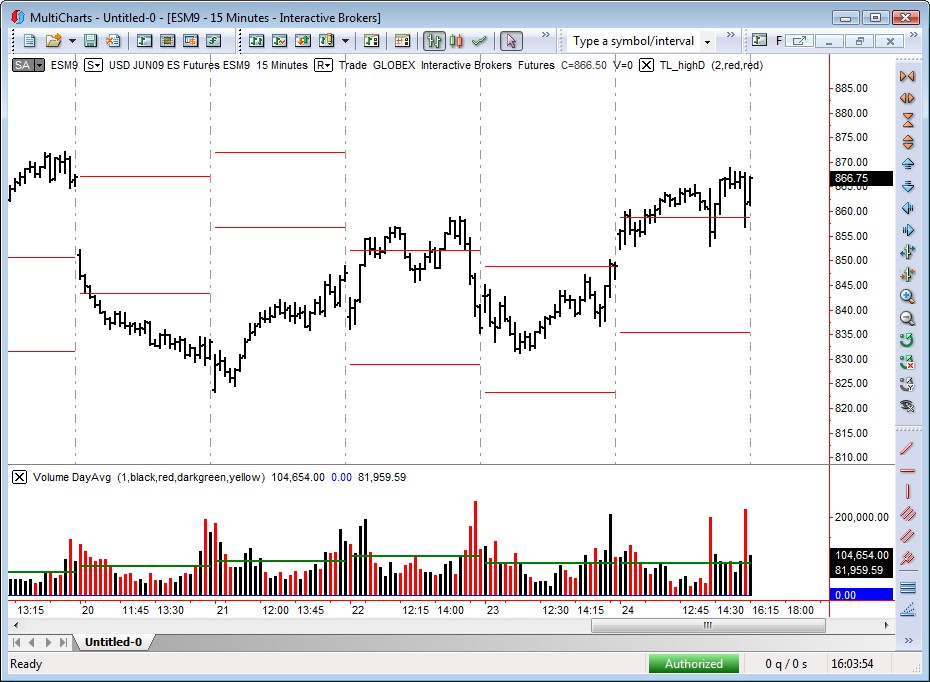Toggle Volume DayAvg study checkbox
The image size is (930, 682).
(x=20, y=477)
